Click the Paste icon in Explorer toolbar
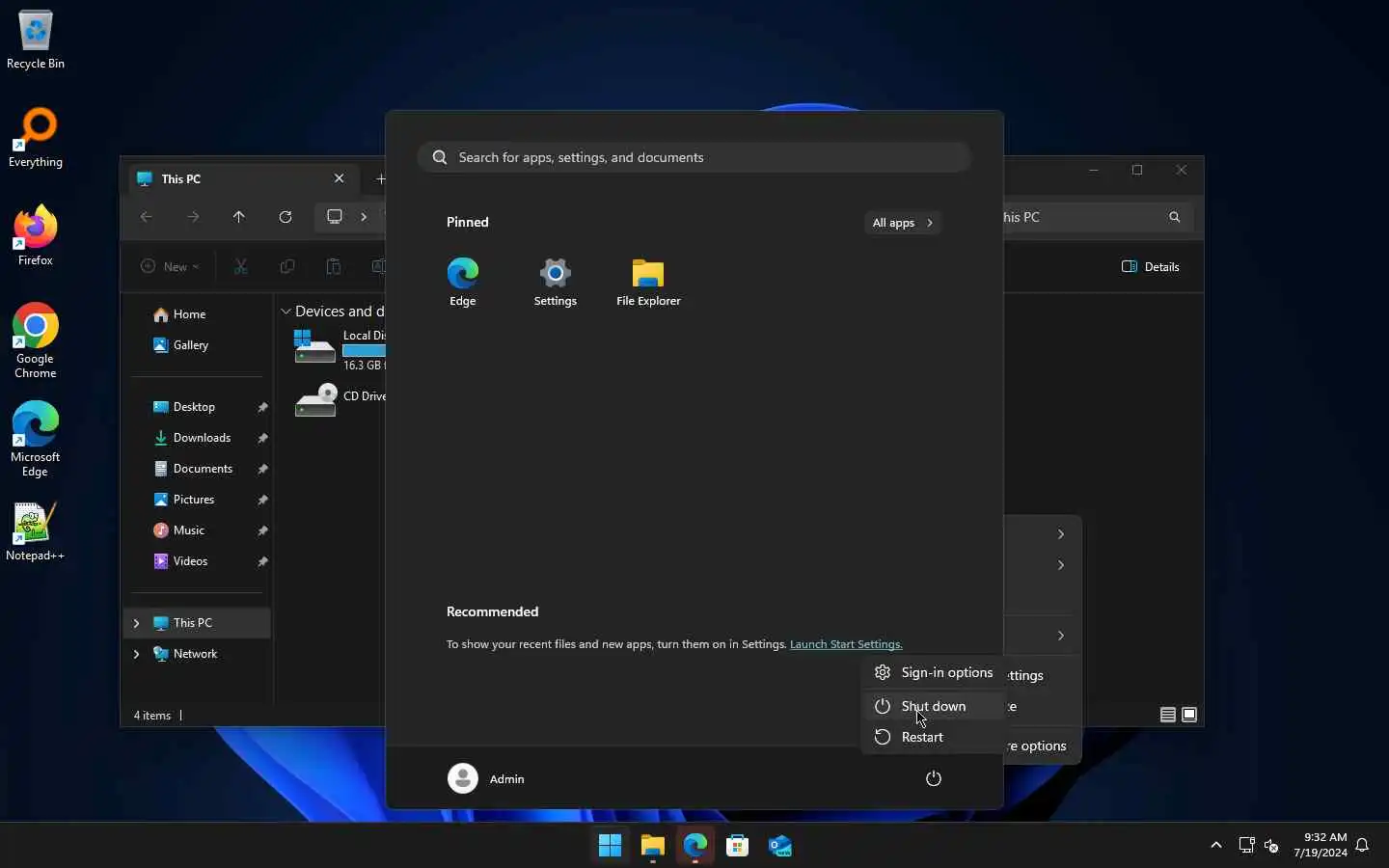The width and height of the screenshot is (1389, 868). click(334, 267)
